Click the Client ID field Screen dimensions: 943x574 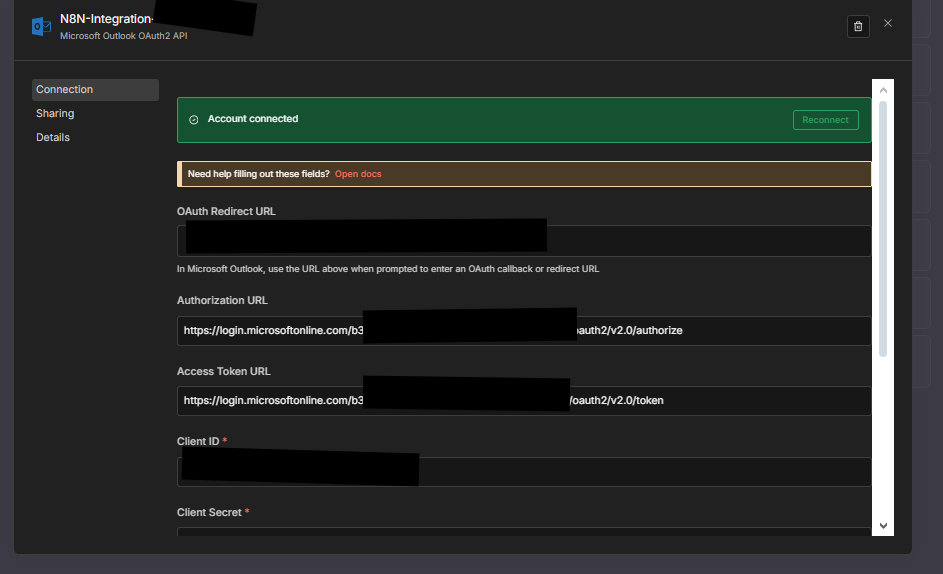[x=524, y=472]
